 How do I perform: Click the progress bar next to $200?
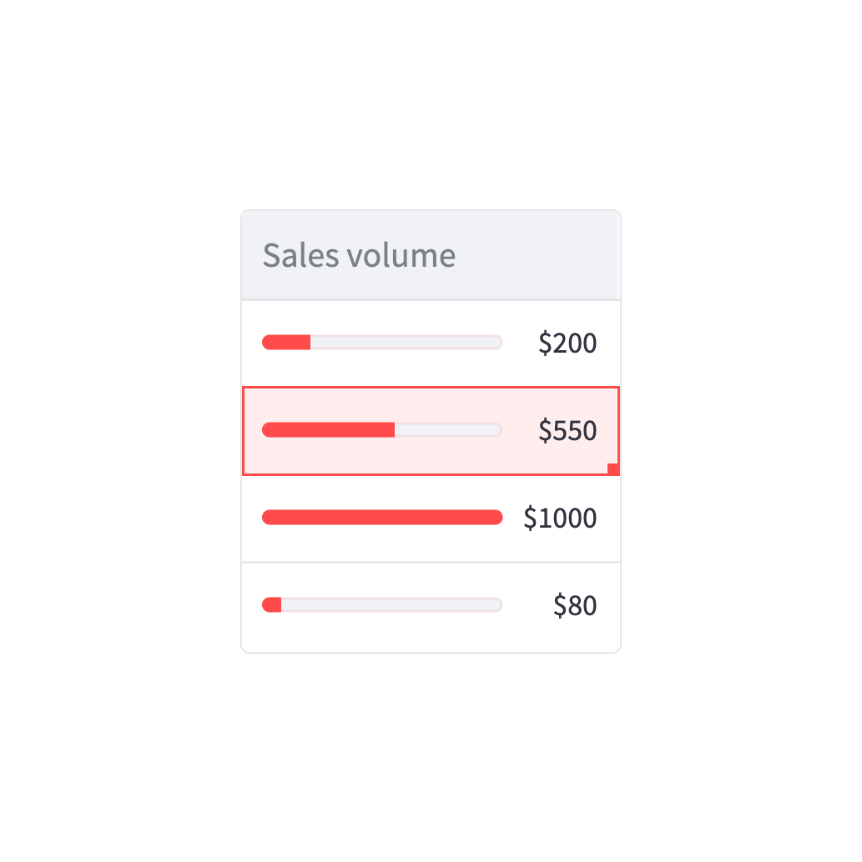coord(382,343)
